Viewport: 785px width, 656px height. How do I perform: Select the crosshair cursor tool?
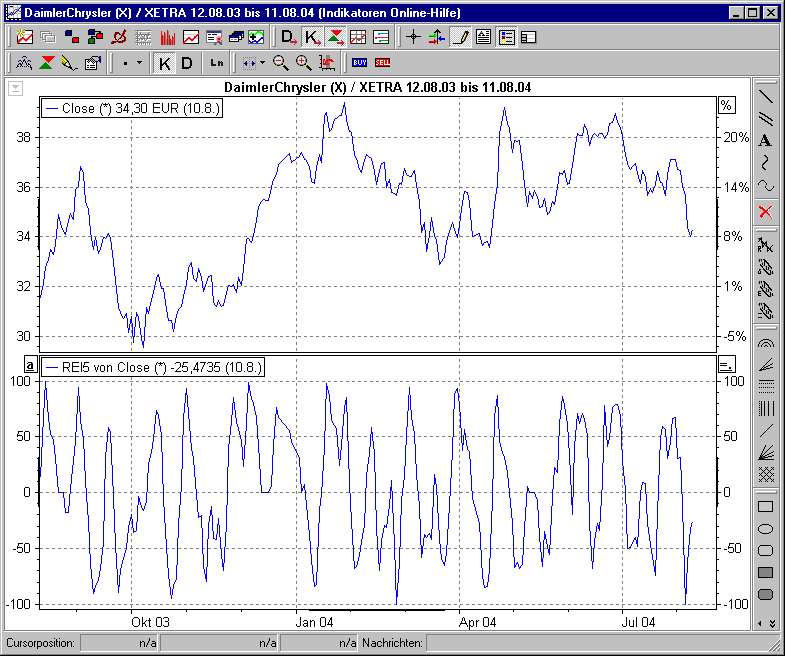(413, 37)
